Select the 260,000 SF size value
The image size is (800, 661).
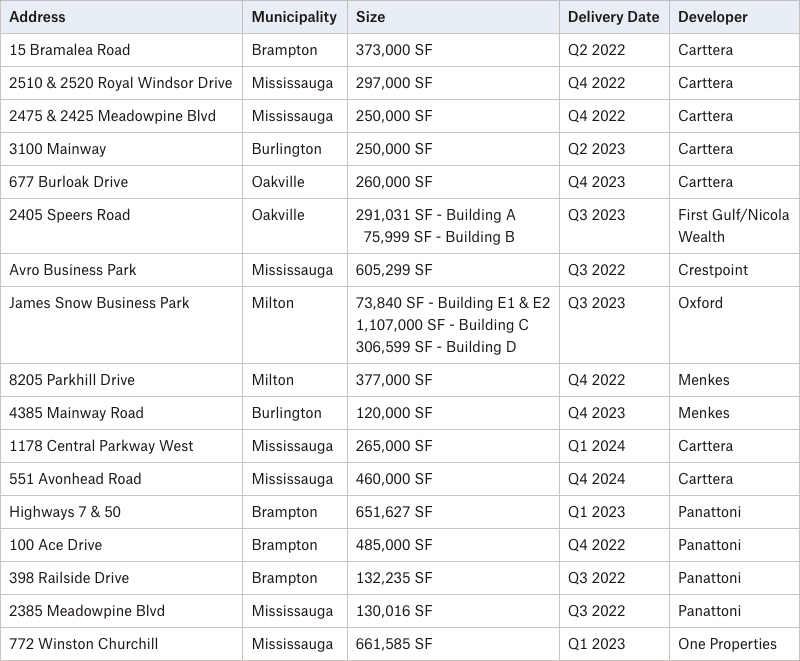point(394,182)
